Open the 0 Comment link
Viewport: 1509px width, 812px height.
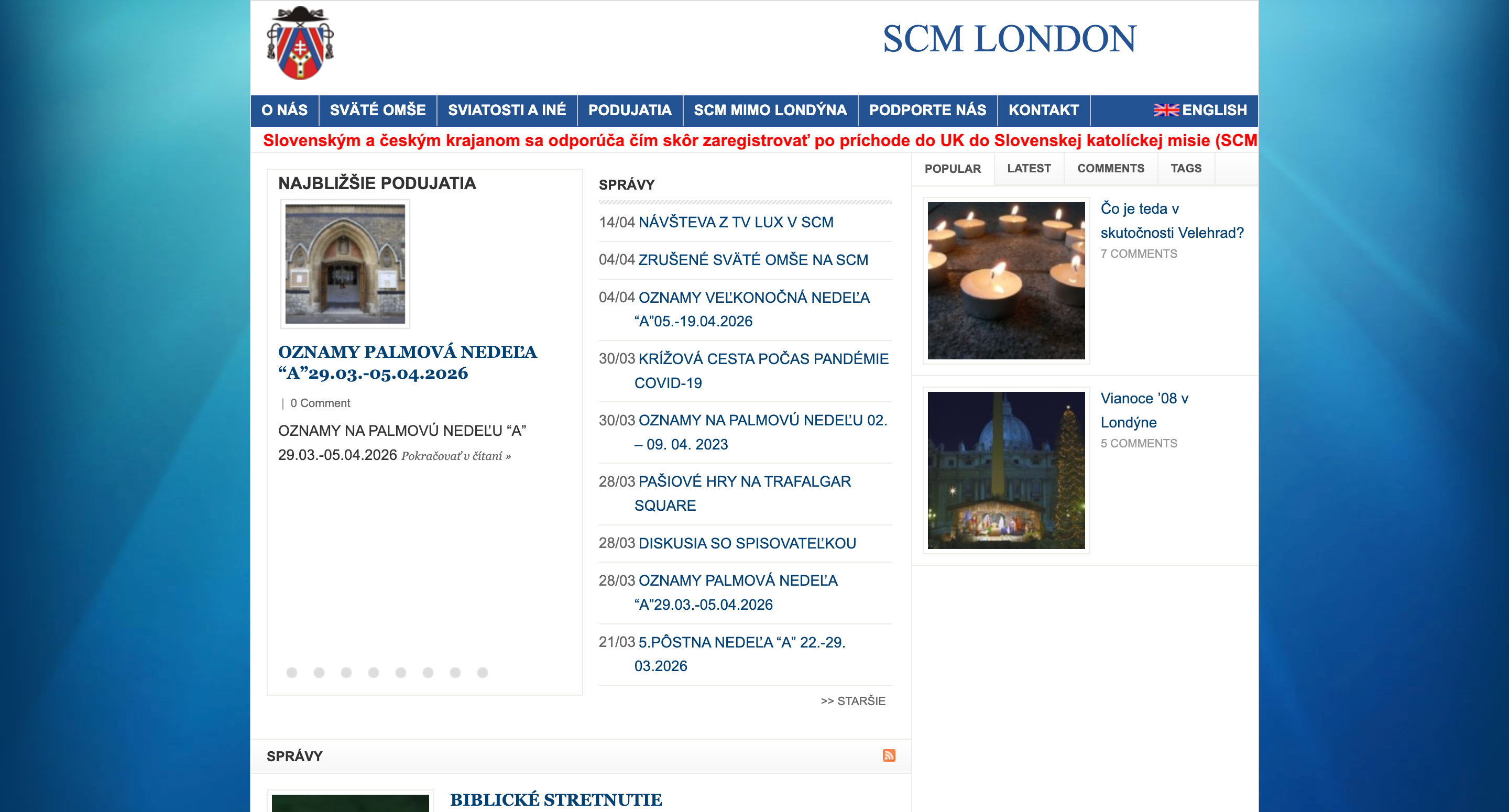click(320, 403)
